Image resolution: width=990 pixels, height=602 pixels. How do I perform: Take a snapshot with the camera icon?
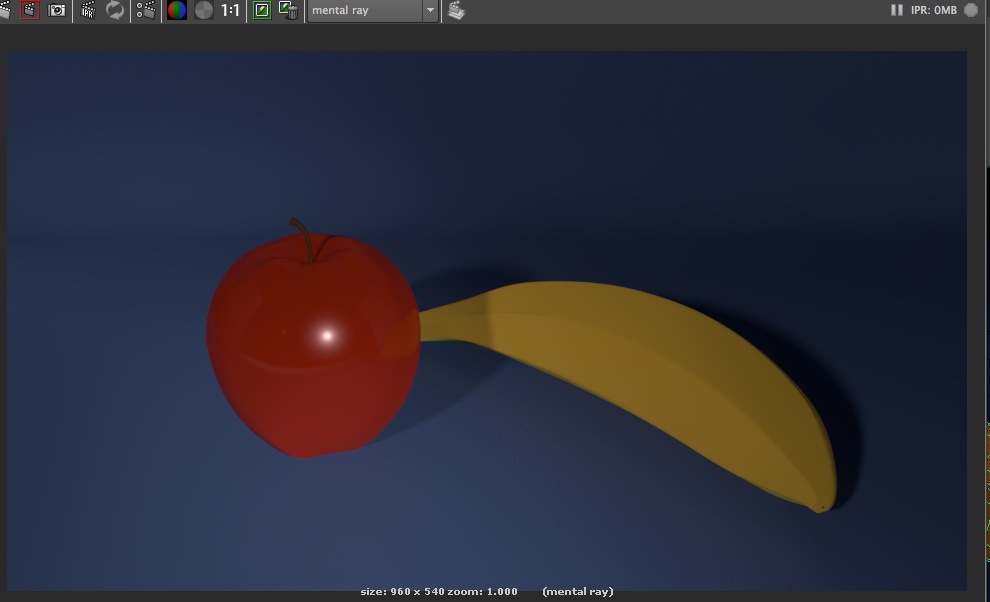point(58,10)
